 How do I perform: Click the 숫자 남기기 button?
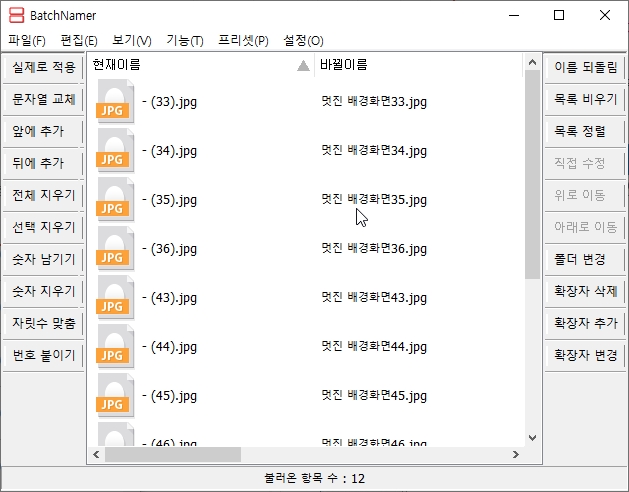tap(43, 259)
